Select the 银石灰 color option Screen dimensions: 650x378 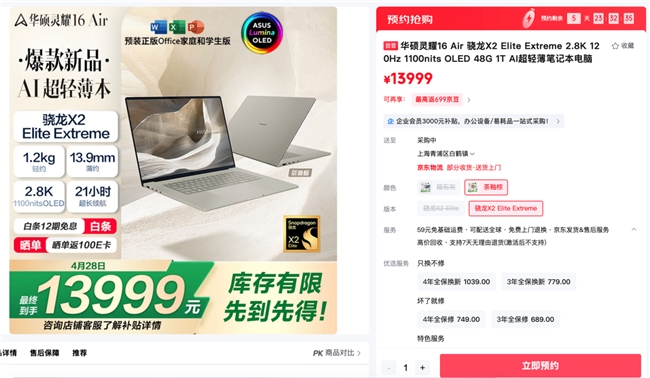pyautogui.click(x=439, y=187)
